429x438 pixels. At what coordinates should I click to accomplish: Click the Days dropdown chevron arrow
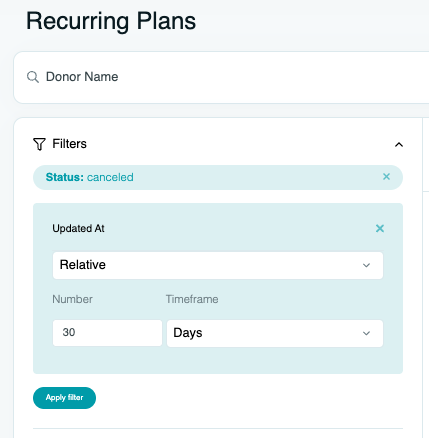[x=366, y=333]
